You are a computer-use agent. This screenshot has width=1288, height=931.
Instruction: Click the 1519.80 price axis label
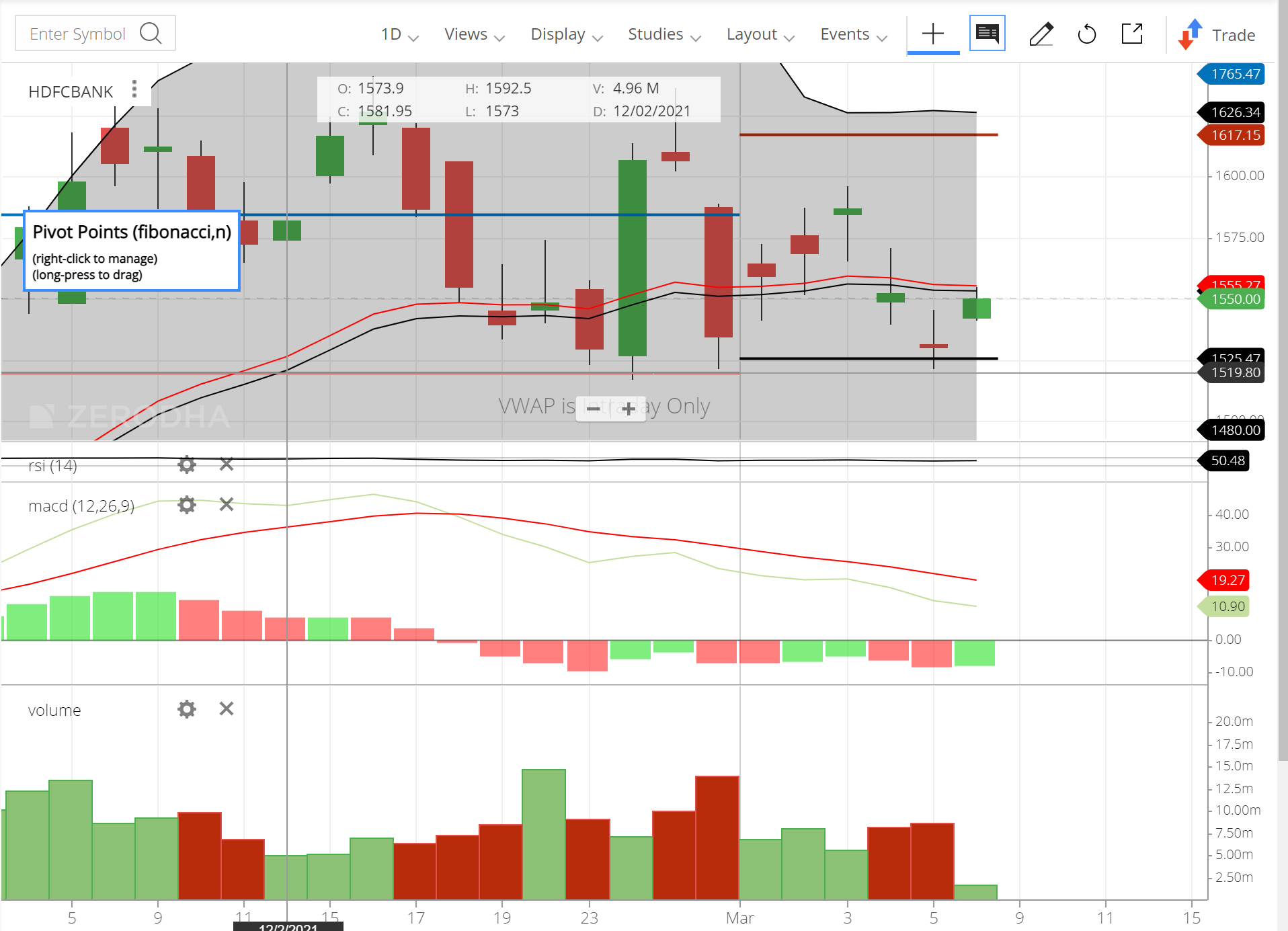tap(1232, 372)
